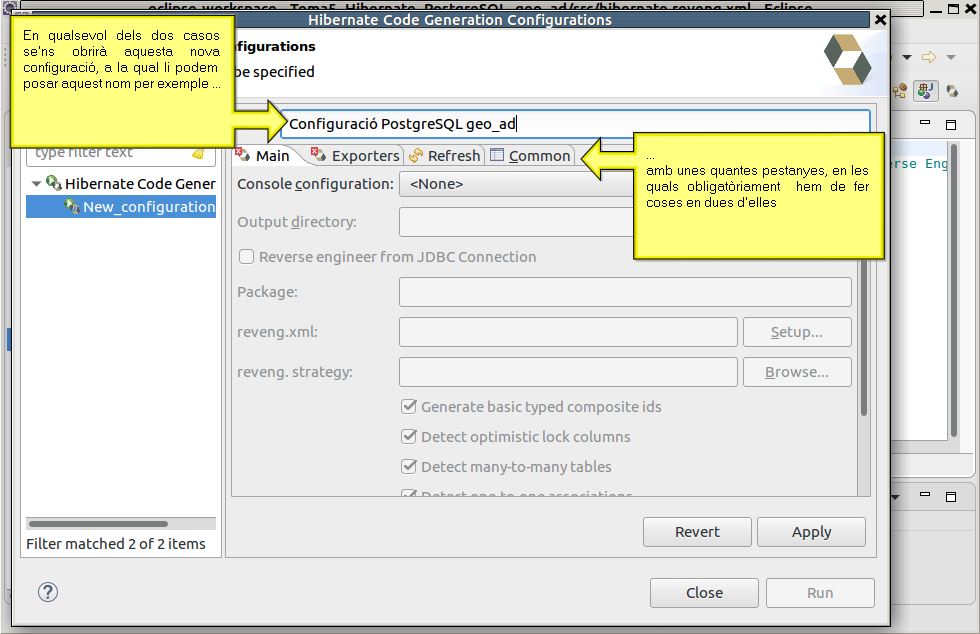This screenshot has height=634, width=980.
Task: Click the Eclipse editor vertical scrollbar
Action: point(954,291)
